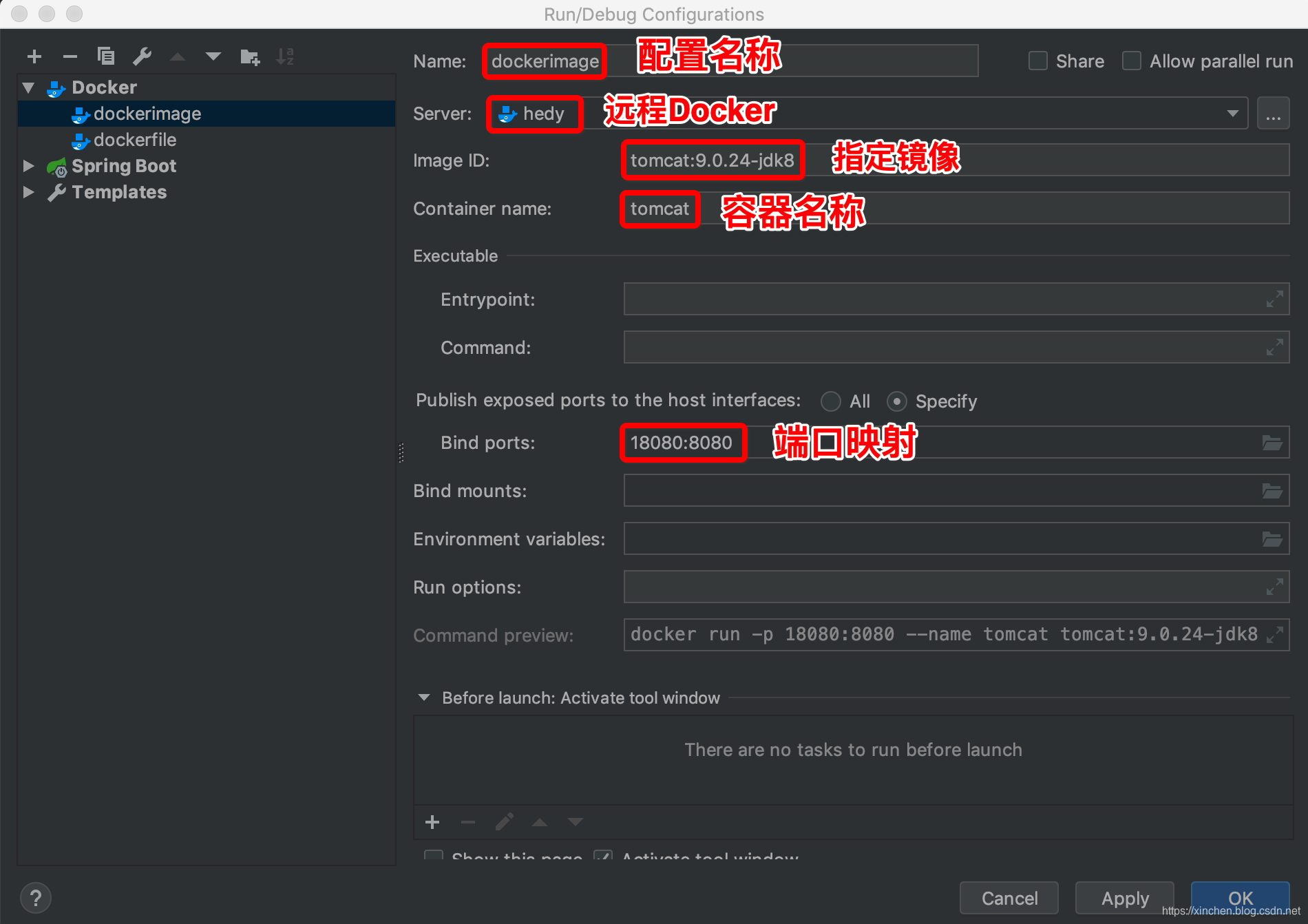This screenshot has height=924, width=1308.
Task: Add a before-launch task
Action: click(x=432, y=822)
